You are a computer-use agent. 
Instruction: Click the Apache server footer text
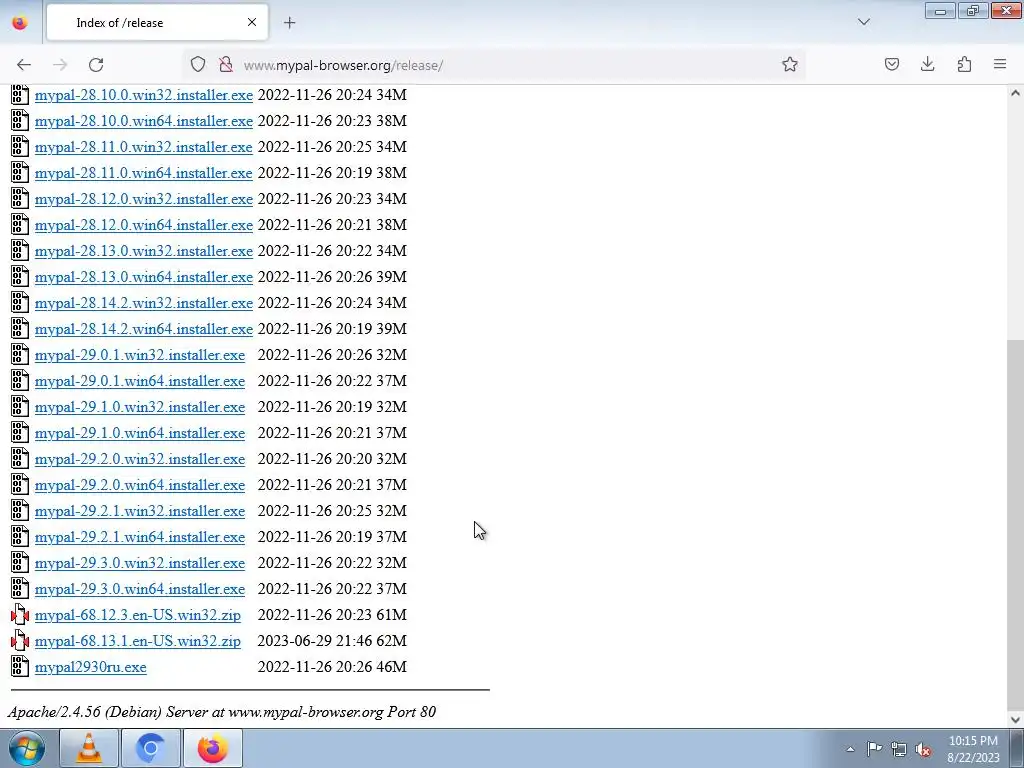[221, 712]
